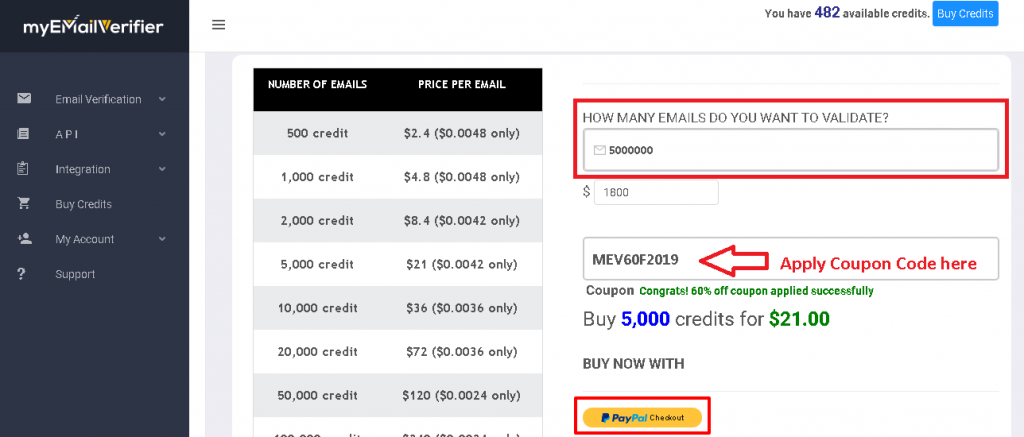Click the coupon code field MEV60F2019
Screen dimensions: 1024x437
pyautogui.click(x=790, y=259)
